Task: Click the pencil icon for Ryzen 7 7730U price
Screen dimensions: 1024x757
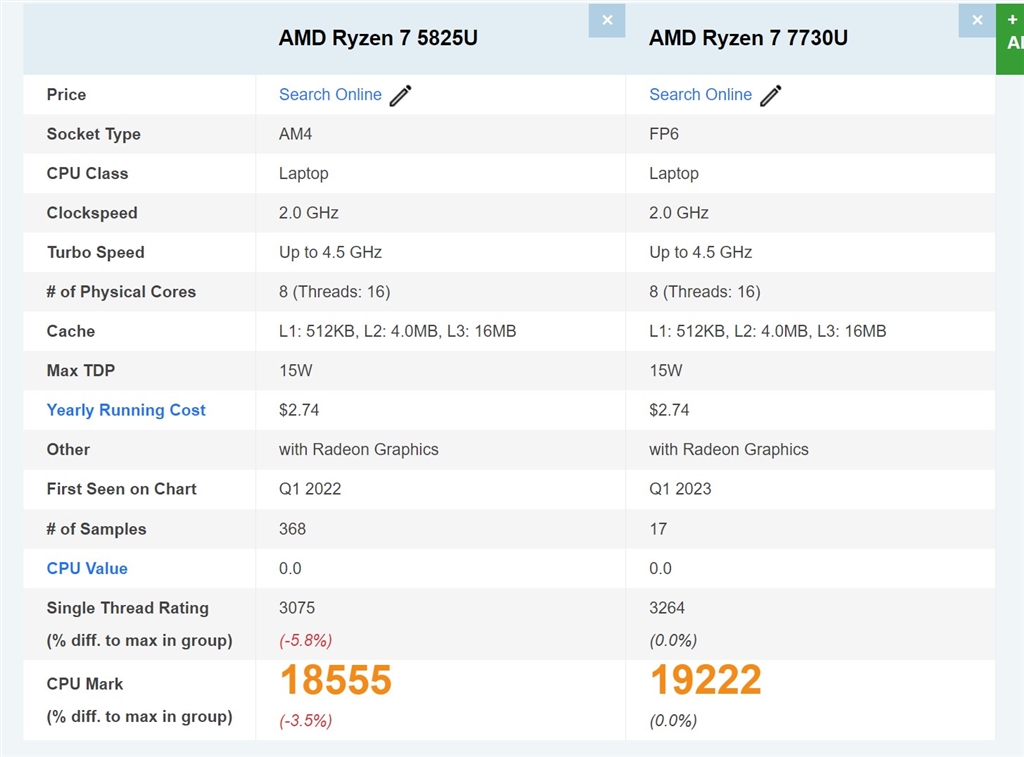Action: pyautogui.click(x=771, y=95)
